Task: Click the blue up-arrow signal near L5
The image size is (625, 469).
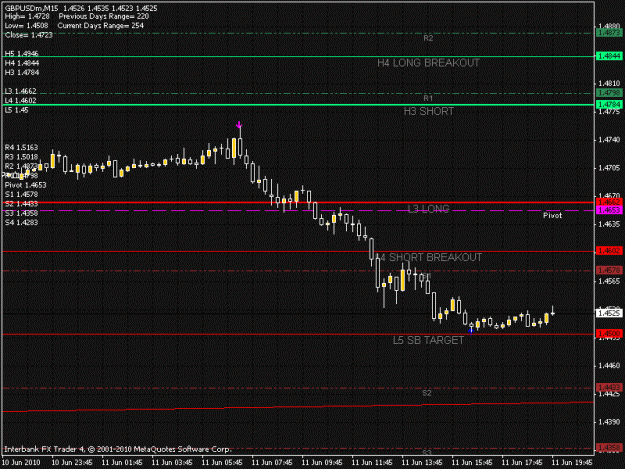Action: tap(471, 330)
